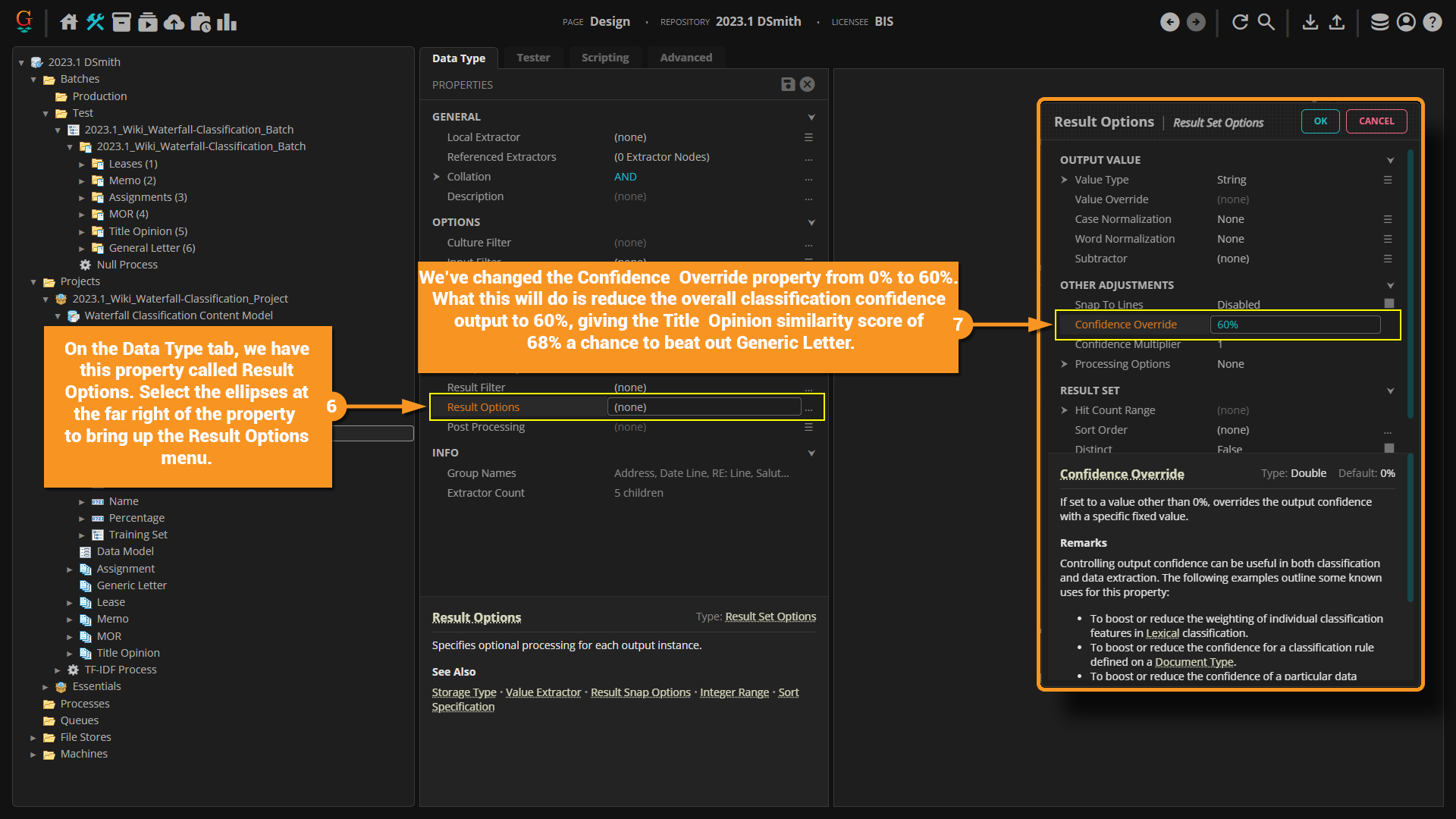Click the search magnifier icon

pos(1266,22)
